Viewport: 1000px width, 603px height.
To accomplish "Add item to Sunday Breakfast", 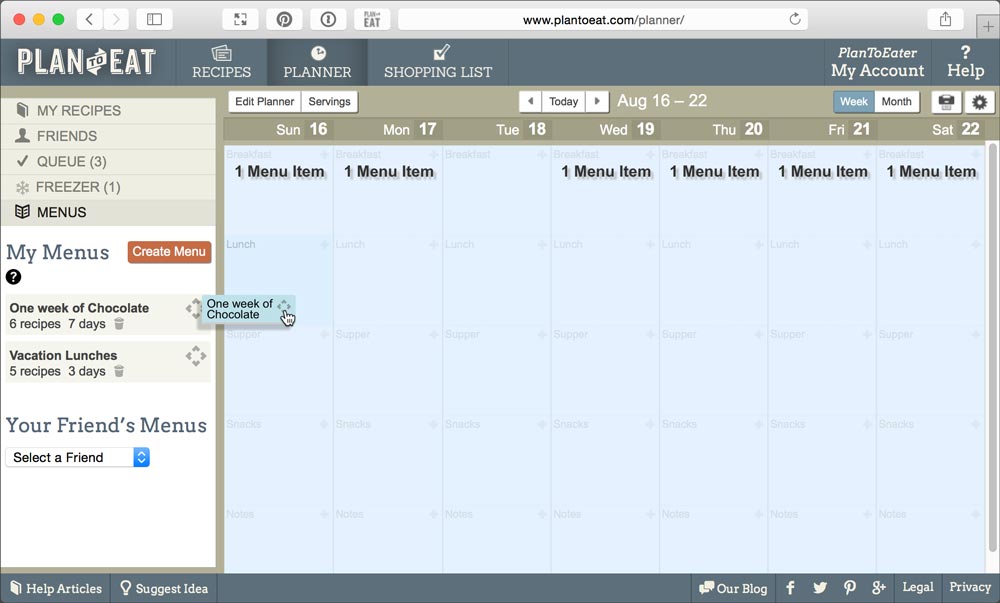I will point(324,154).
